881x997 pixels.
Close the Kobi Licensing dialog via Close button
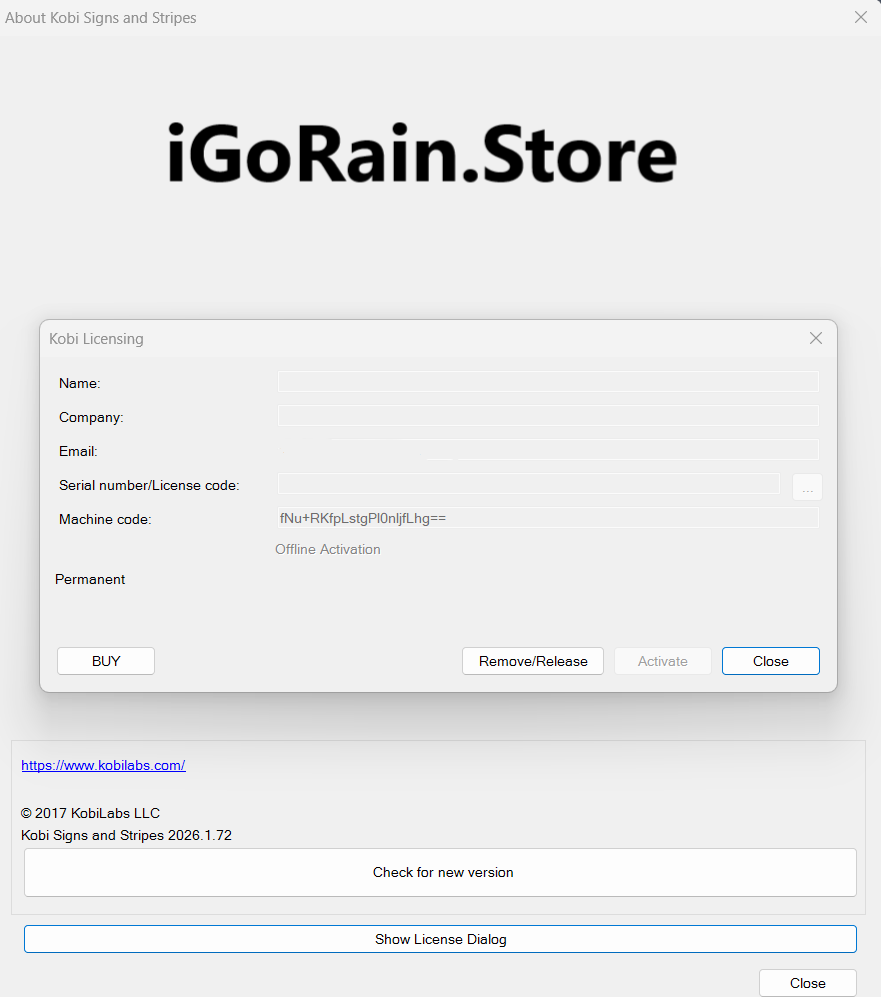pyautogui.click(x=770, y=661)
